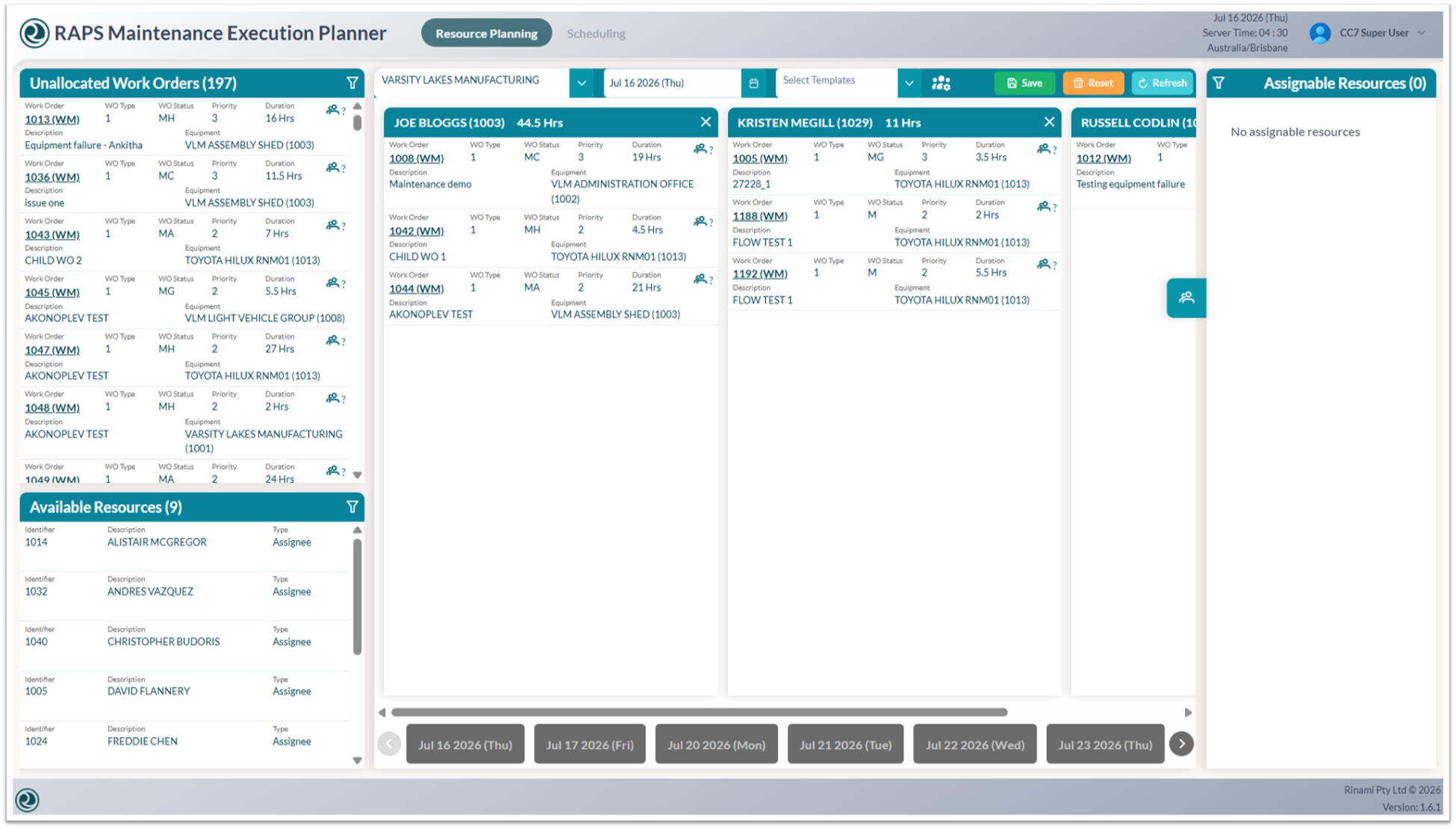This screenshot has height=829, width=1456.
Task: Switch to the Scheduling tab
Action: tap(596, 34)
